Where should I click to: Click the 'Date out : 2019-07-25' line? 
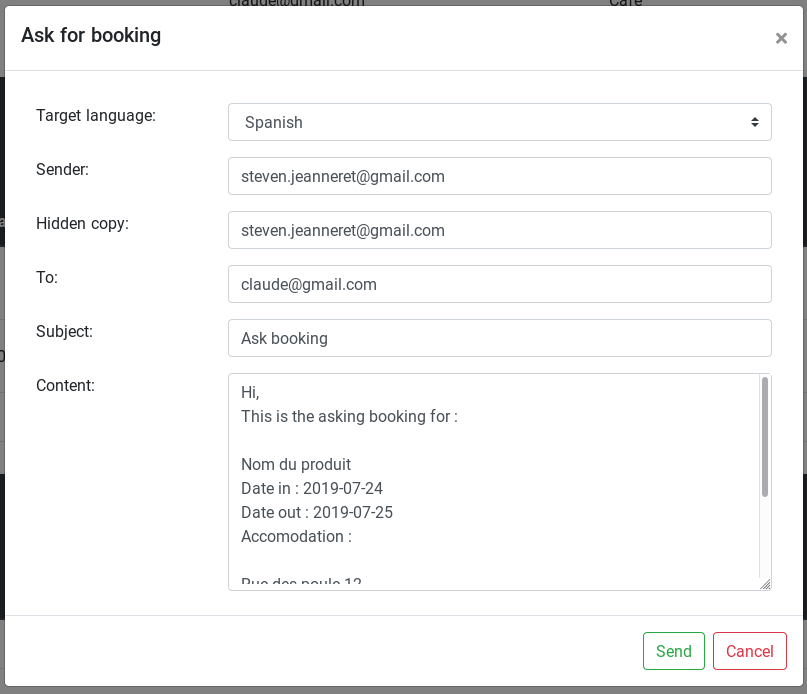tap(316, 512)
